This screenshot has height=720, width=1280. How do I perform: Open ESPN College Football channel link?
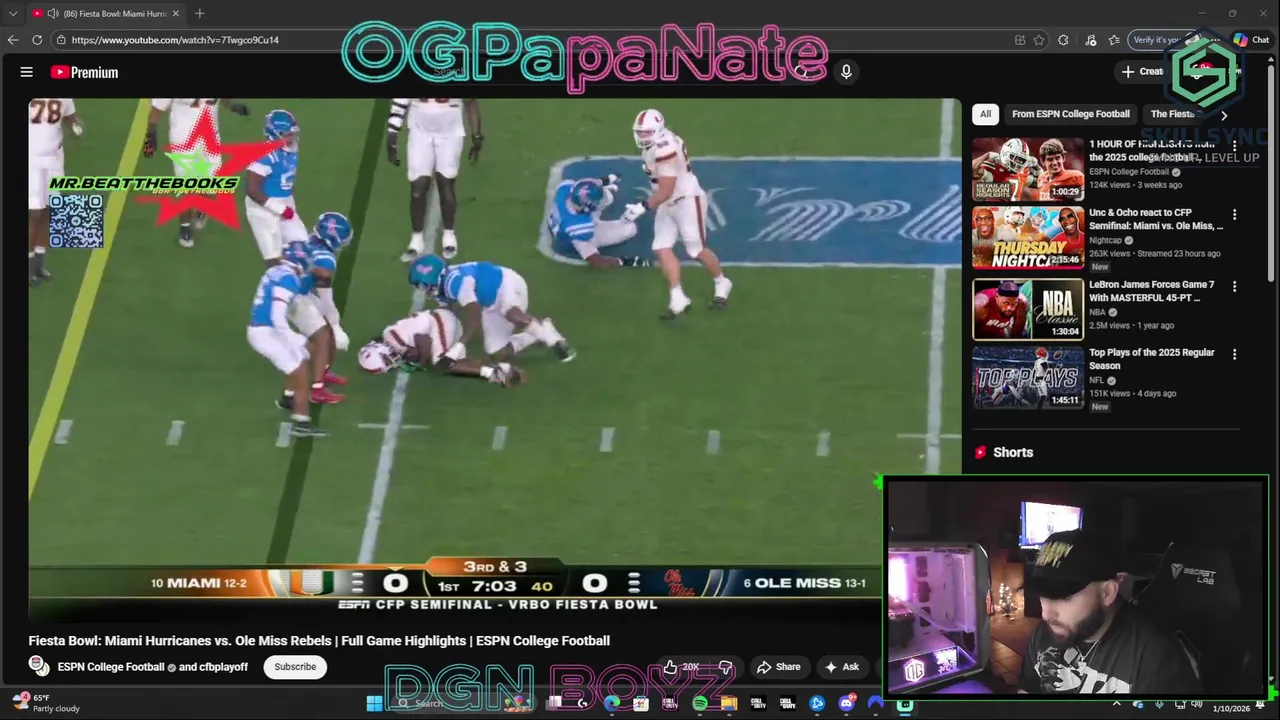click(x=111, y=667)
